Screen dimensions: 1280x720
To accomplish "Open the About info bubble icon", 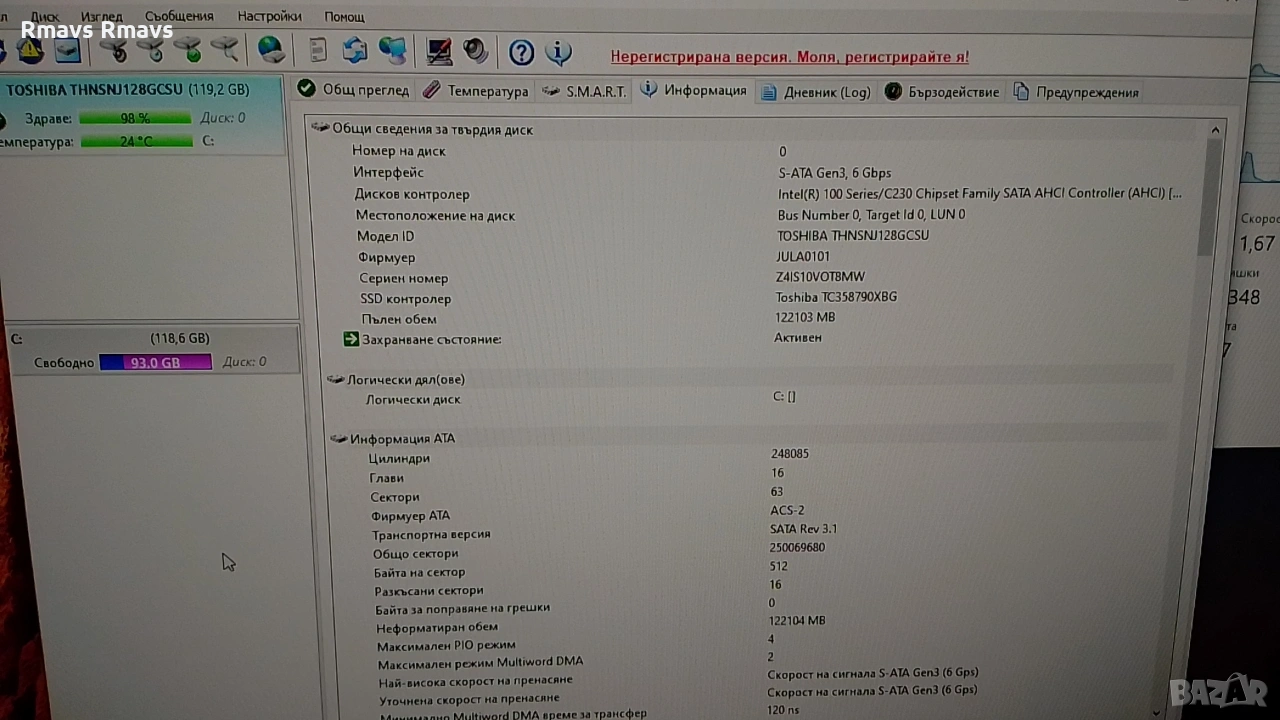I will (558, 52).
